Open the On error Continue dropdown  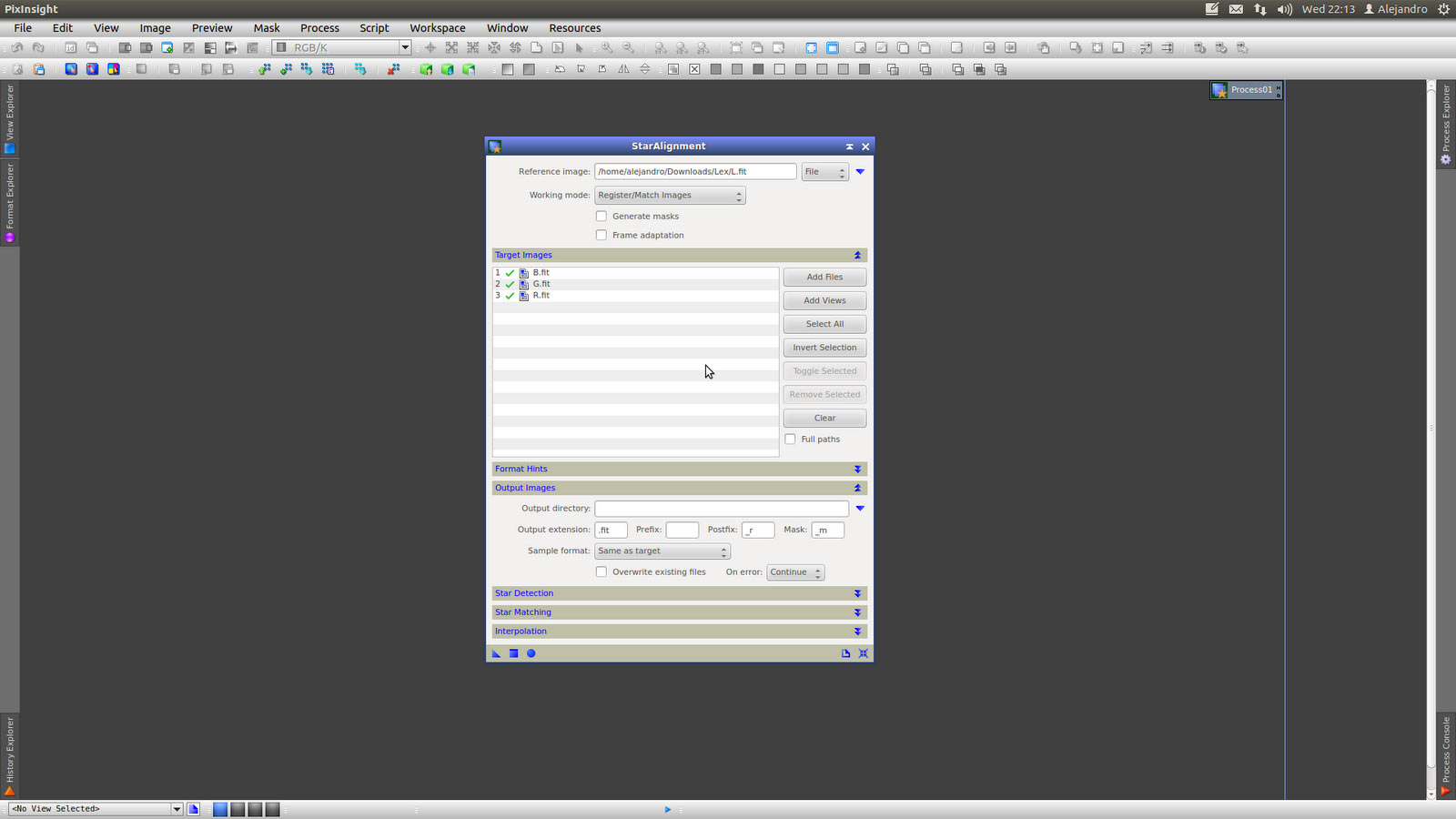pyautogui.click(x=795, y=572)
